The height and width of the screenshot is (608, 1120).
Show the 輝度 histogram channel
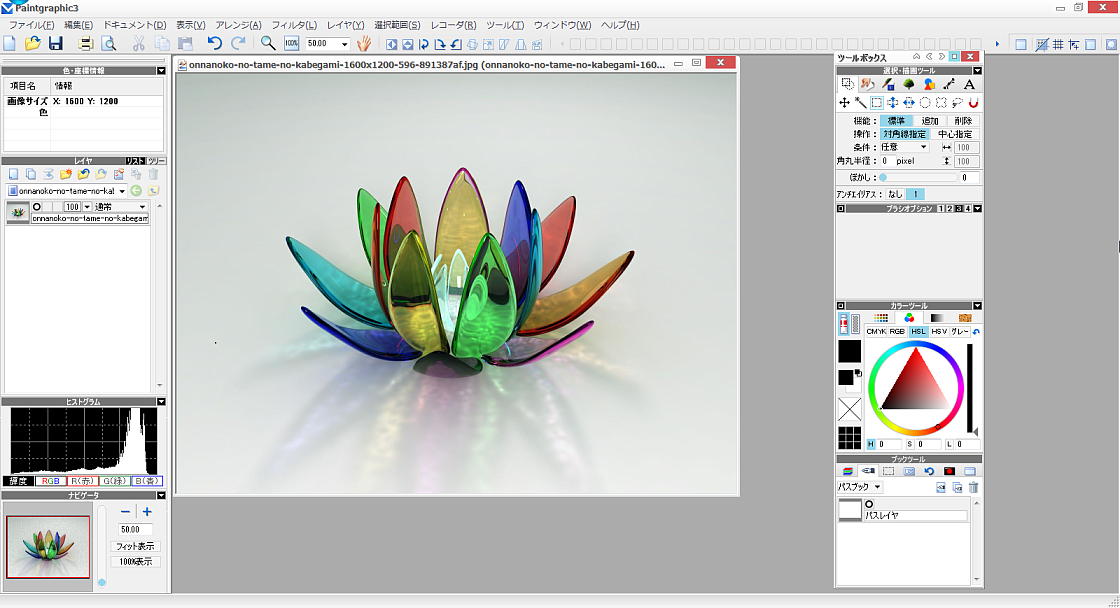[x=19, y=481]
